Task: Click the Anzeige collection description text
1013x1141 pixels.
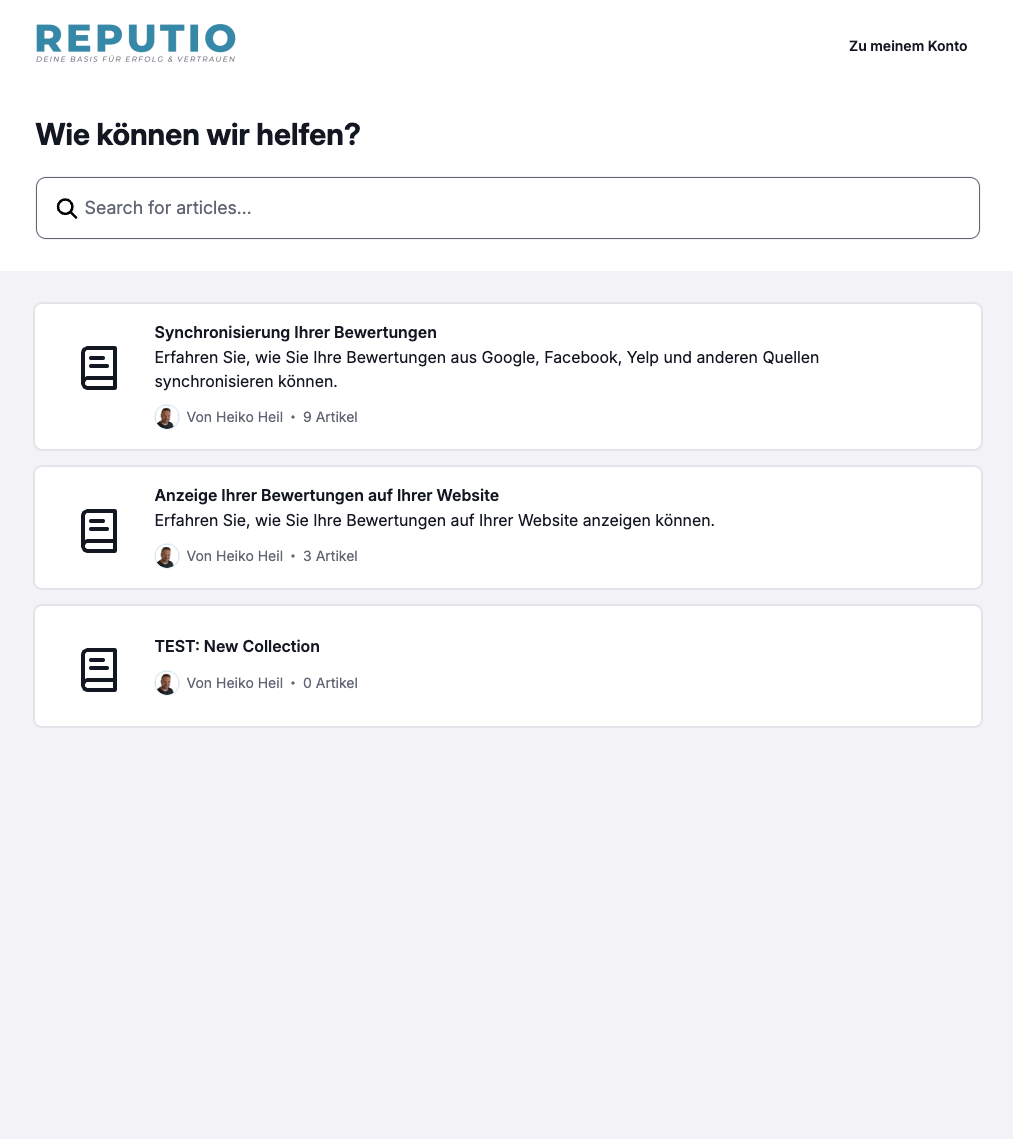Action: pyautogui.click(x=434, y=520)
